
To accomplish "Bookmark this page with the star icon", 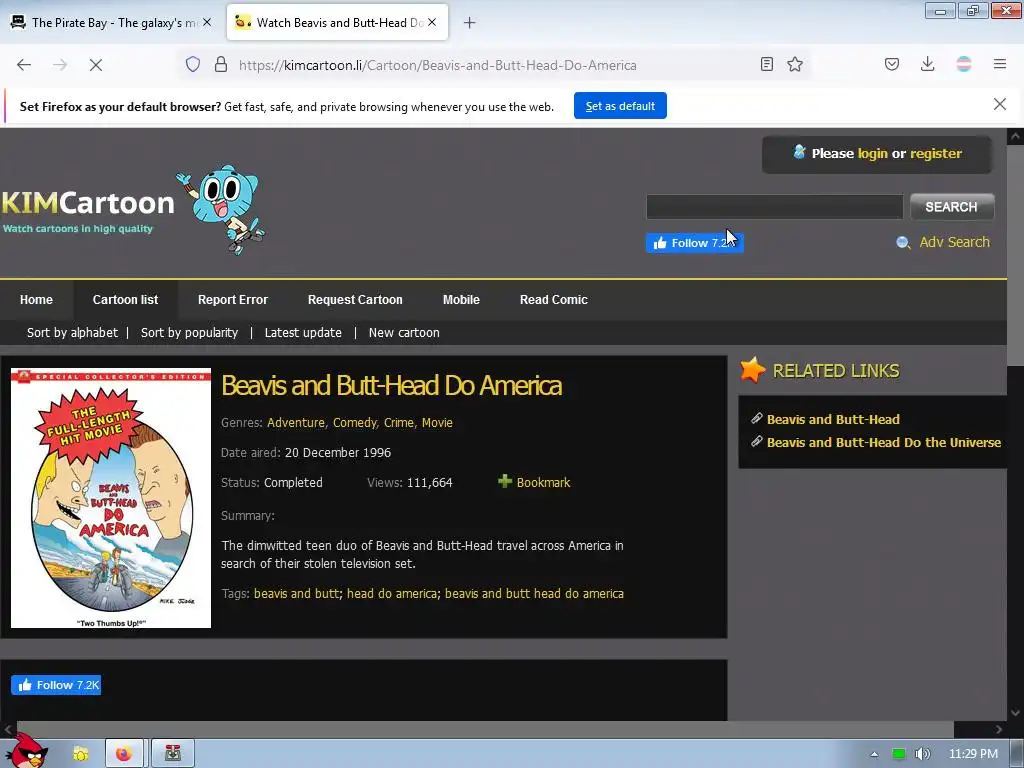I will coord(795,64).
